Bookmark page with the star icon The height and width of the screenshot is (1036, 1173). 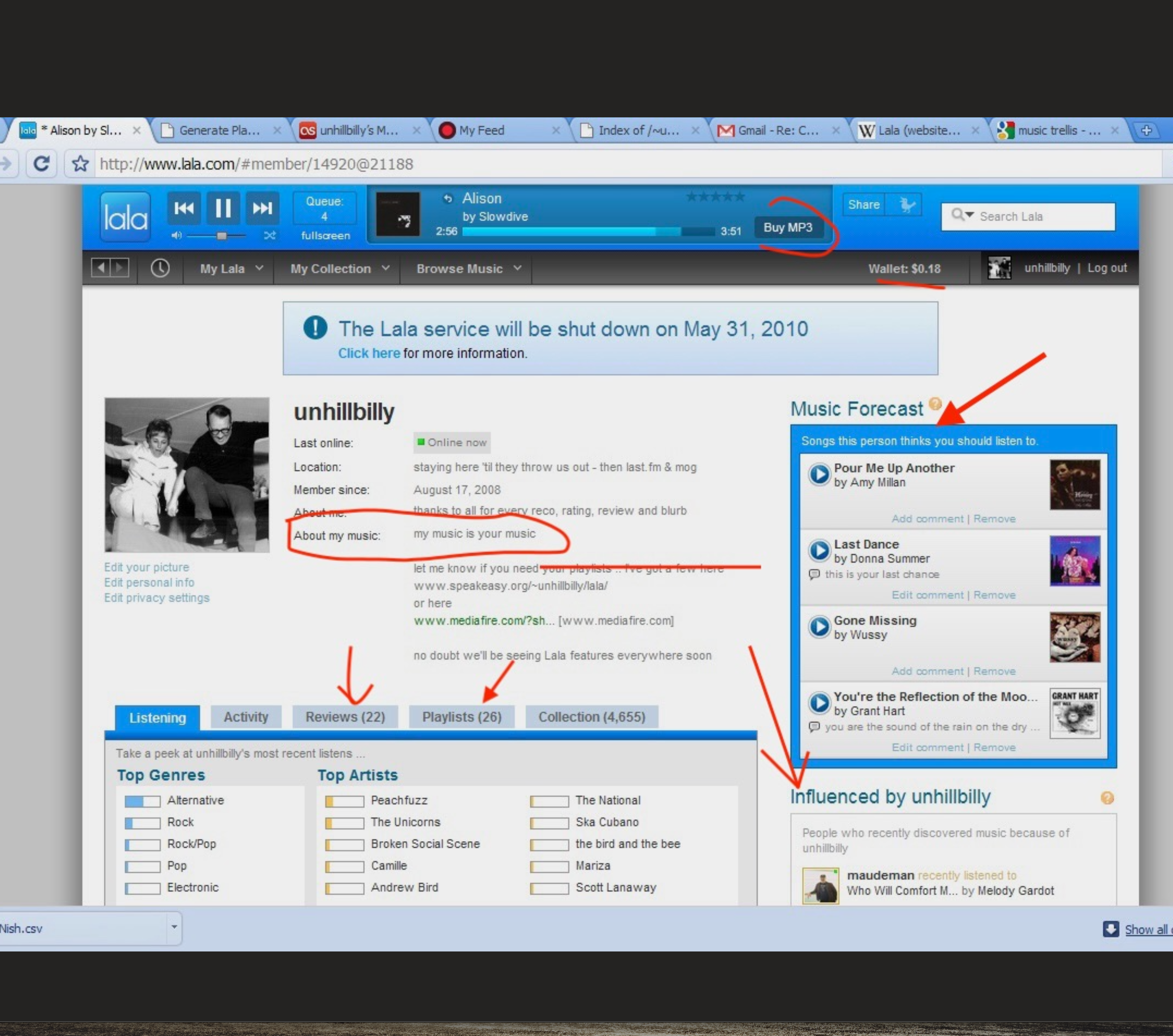[x=80, y=164]
